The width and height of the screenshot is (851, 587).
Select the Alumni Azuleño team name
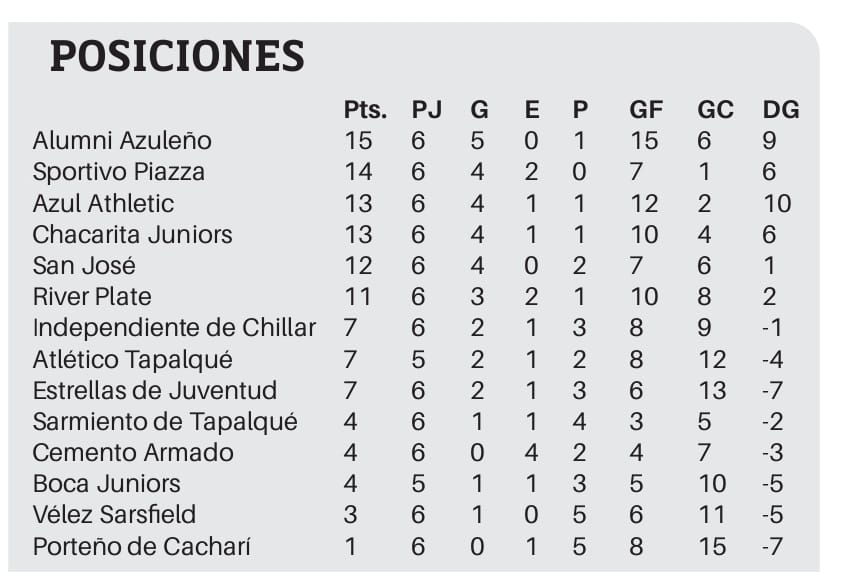(x=122, y=141)
